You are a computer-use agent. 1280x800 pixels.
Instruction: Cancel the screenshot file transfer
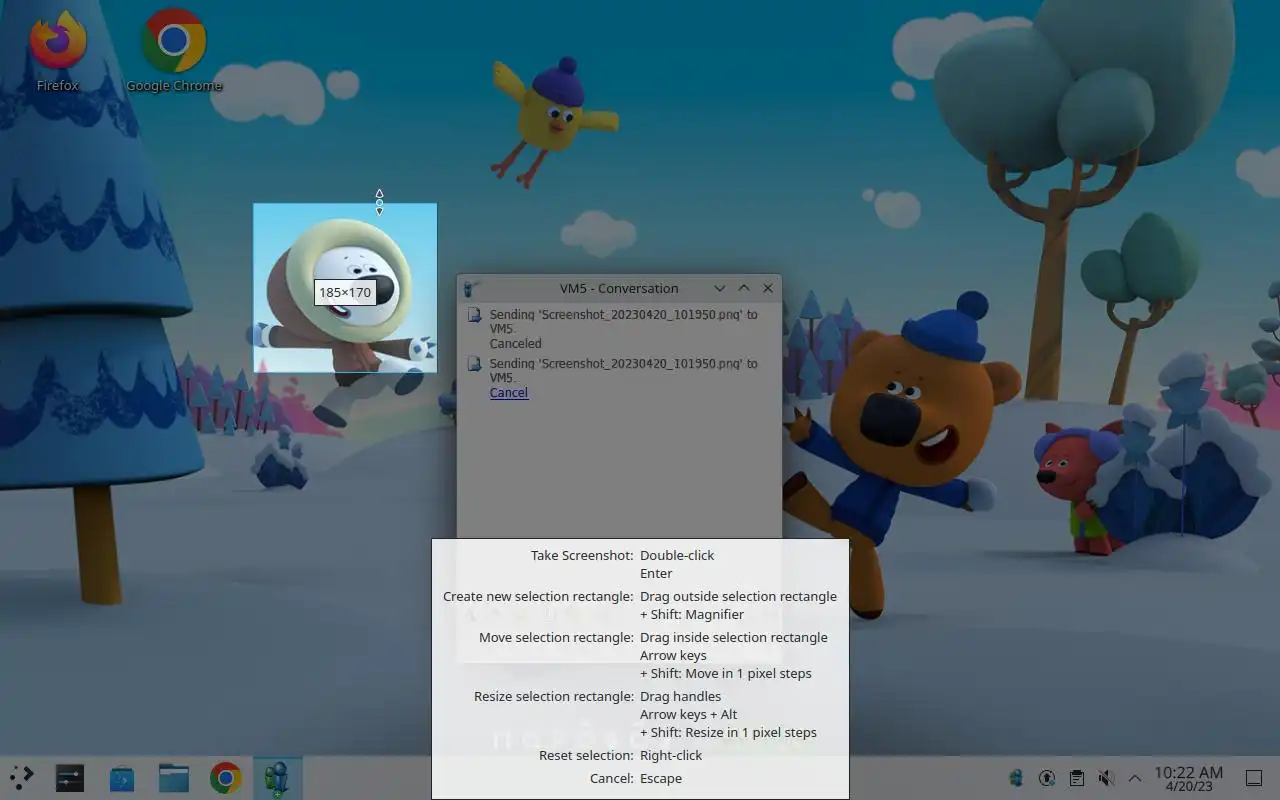[509, 393]
